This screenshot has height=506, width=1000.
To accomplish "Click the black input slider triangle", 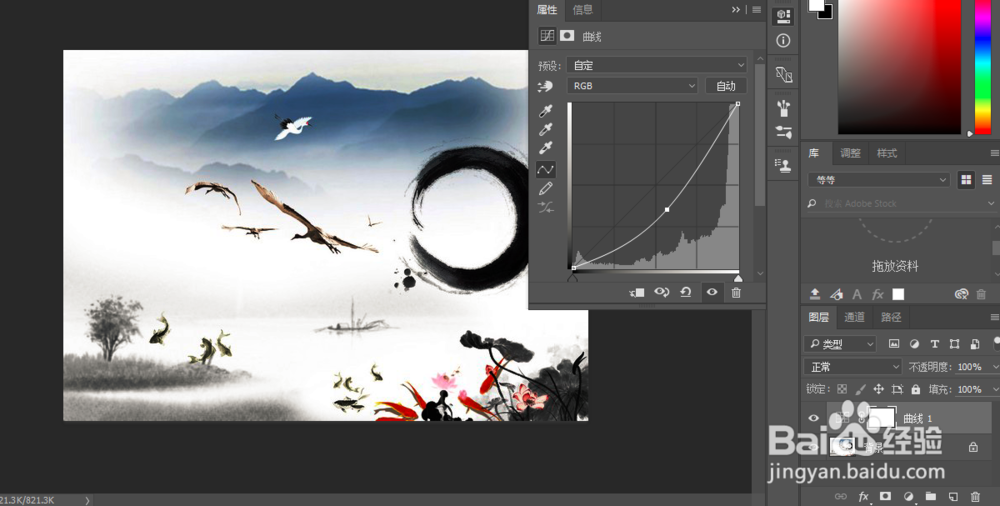I will 573,278.
